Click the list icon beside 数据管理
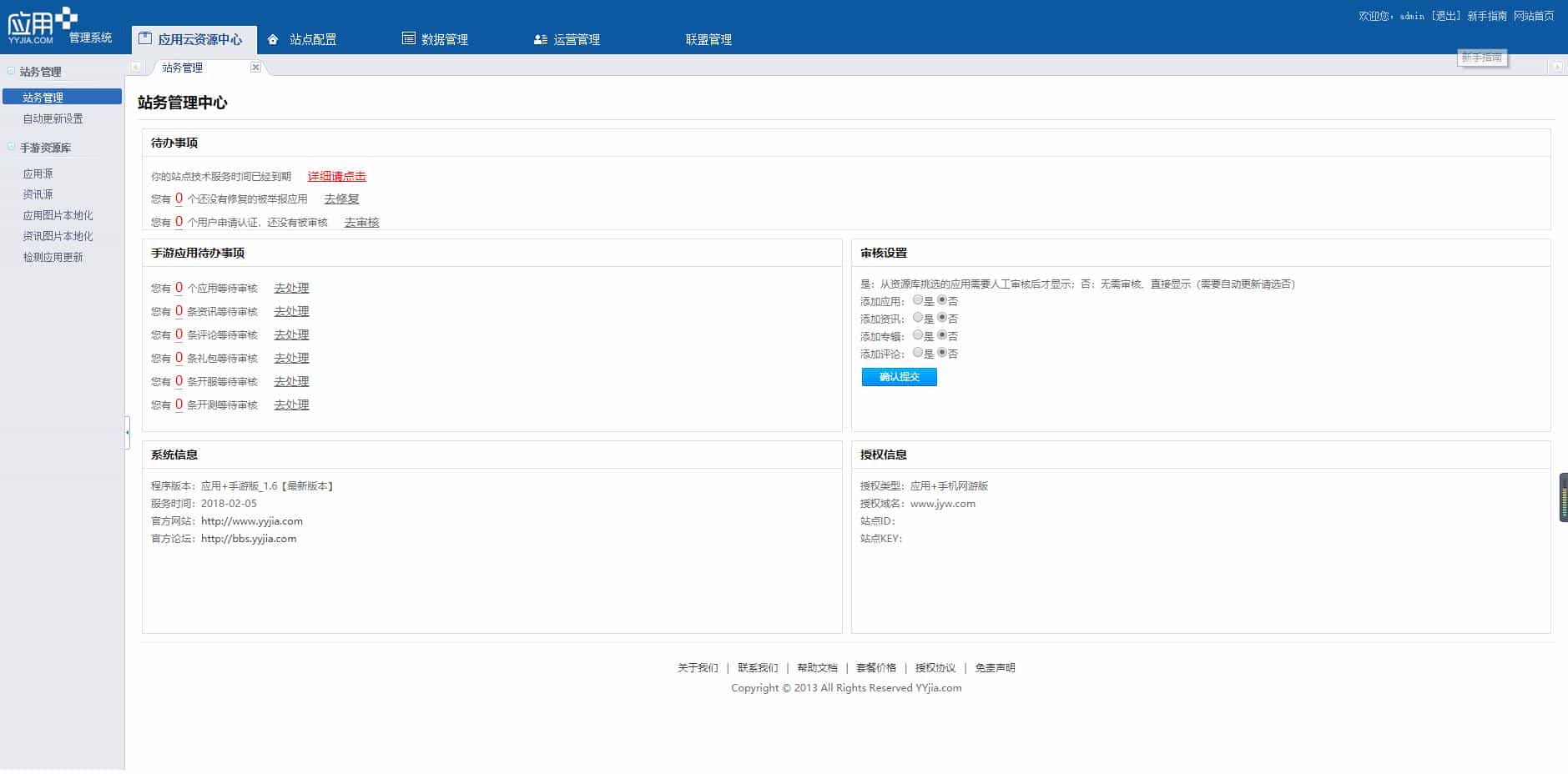This screenshot has height=774, width=1568. point(408,38)
